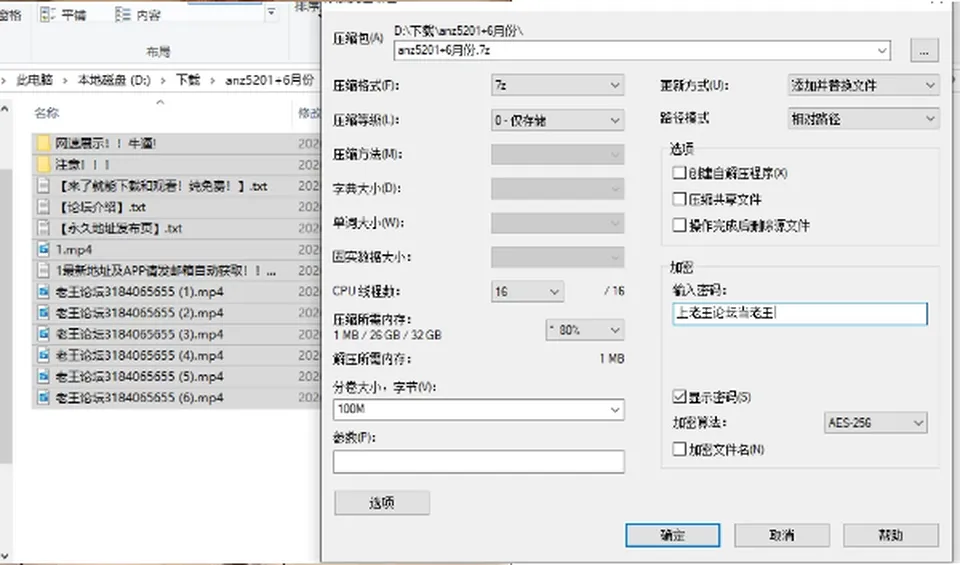Enable 操作完成后删除源文件 checkbox
The height and width of the screenshot is (565, 960).
pyautogui.click(x=678, y=225)
